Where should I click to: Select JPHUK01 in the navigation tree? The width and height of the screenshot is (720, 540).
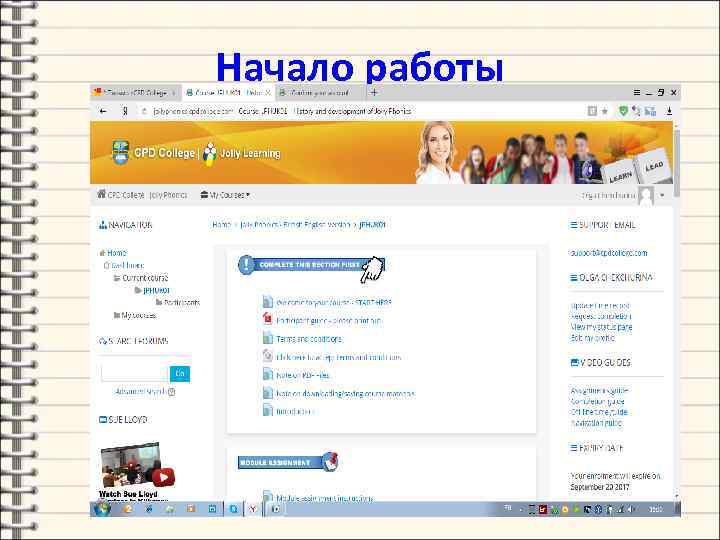click(x=156, y=291)
